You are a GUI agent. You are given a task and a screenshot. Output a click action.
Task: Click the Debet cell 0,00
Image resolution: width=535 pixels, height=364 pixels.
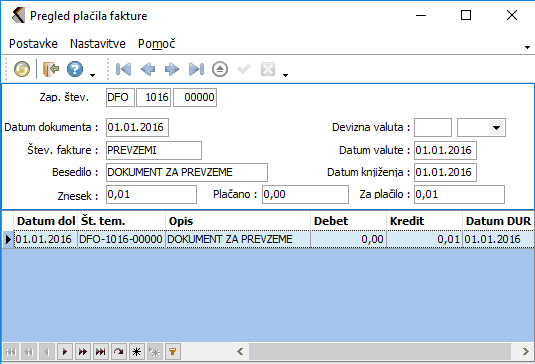[349, 239]
